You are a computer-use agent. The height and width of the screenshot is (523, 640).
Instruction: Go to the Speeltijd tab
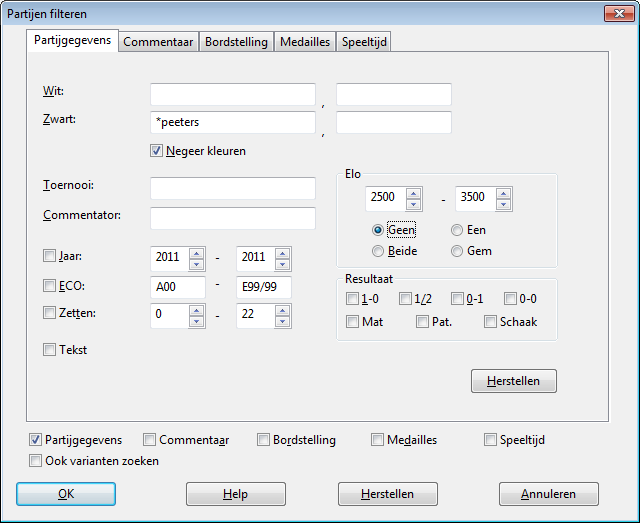click(x=364, y=42)
